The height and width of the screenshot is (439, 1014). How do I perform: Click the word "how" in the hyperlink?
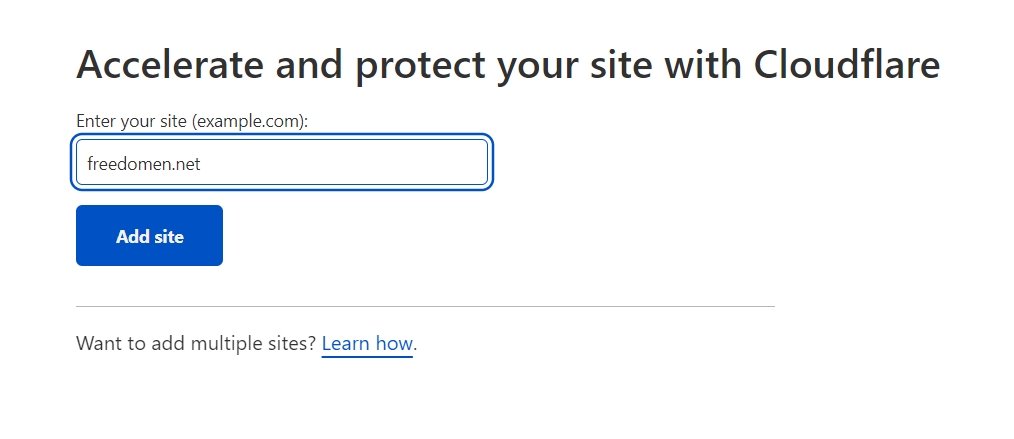[x=395, y=344]
